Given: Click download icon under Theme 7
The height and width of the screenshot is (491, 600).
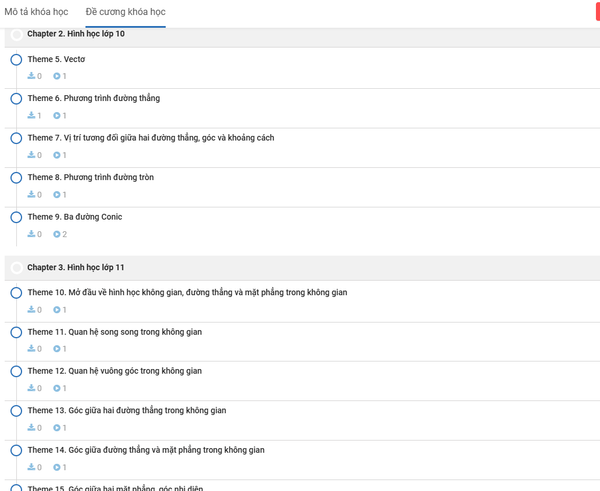Looking at the screenshot, I should (x=31, y=155).
